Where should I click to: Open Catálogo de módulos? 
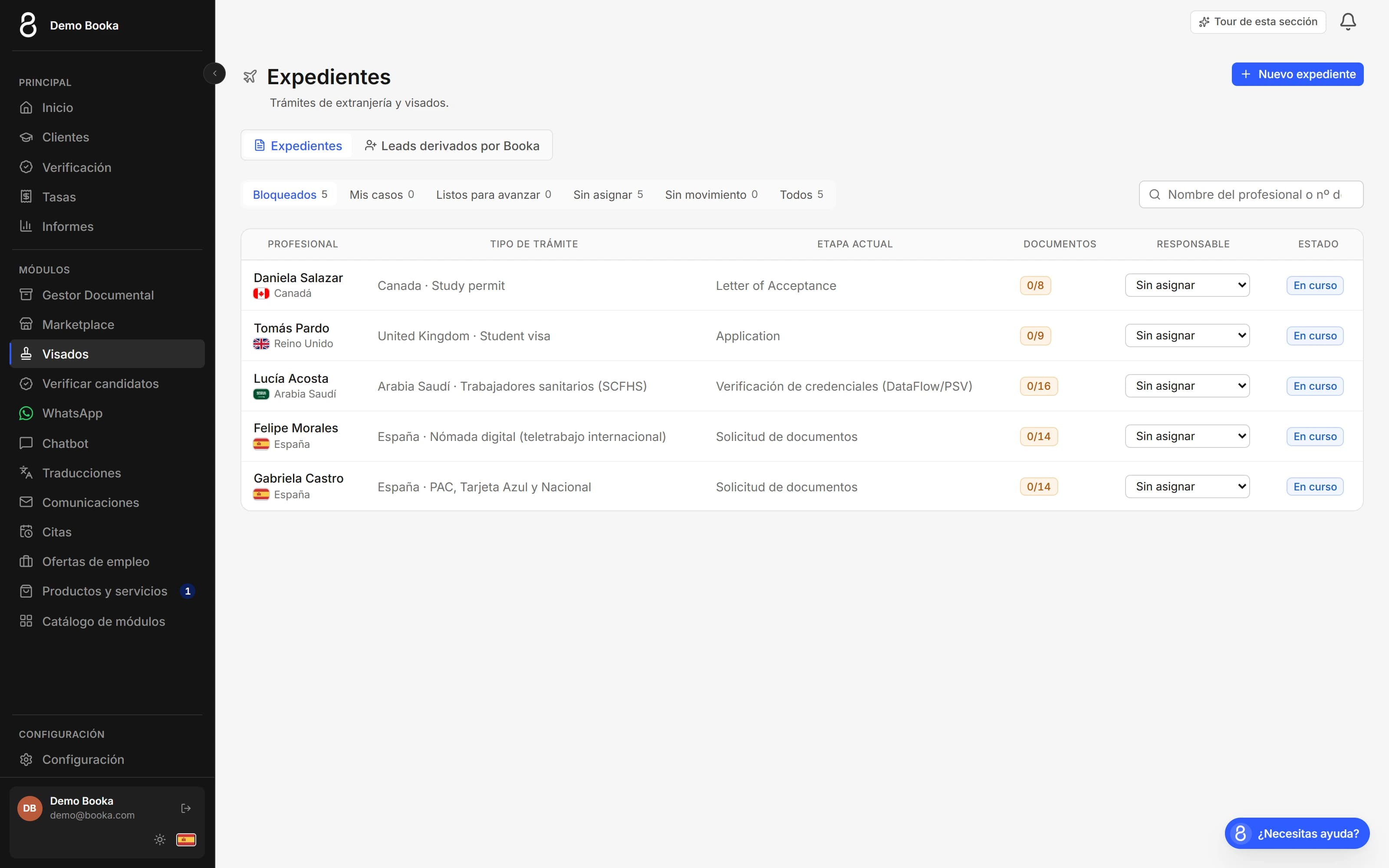click(x=107, y=621)
